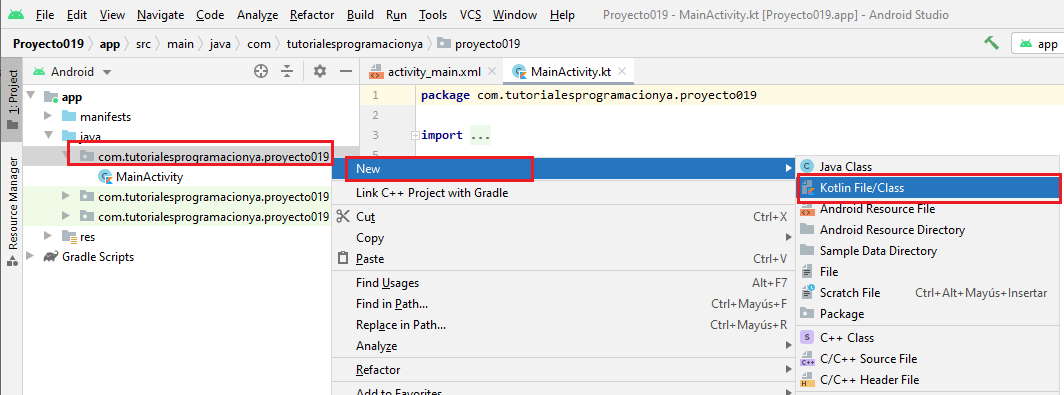Screen dimensions: 1064x395
Task: Open the File menu
Action: click(45, 14)
